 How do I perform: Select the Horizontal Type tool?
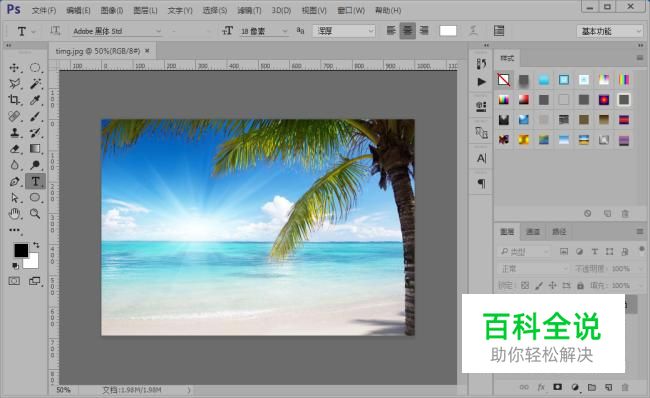coord(35,181)
